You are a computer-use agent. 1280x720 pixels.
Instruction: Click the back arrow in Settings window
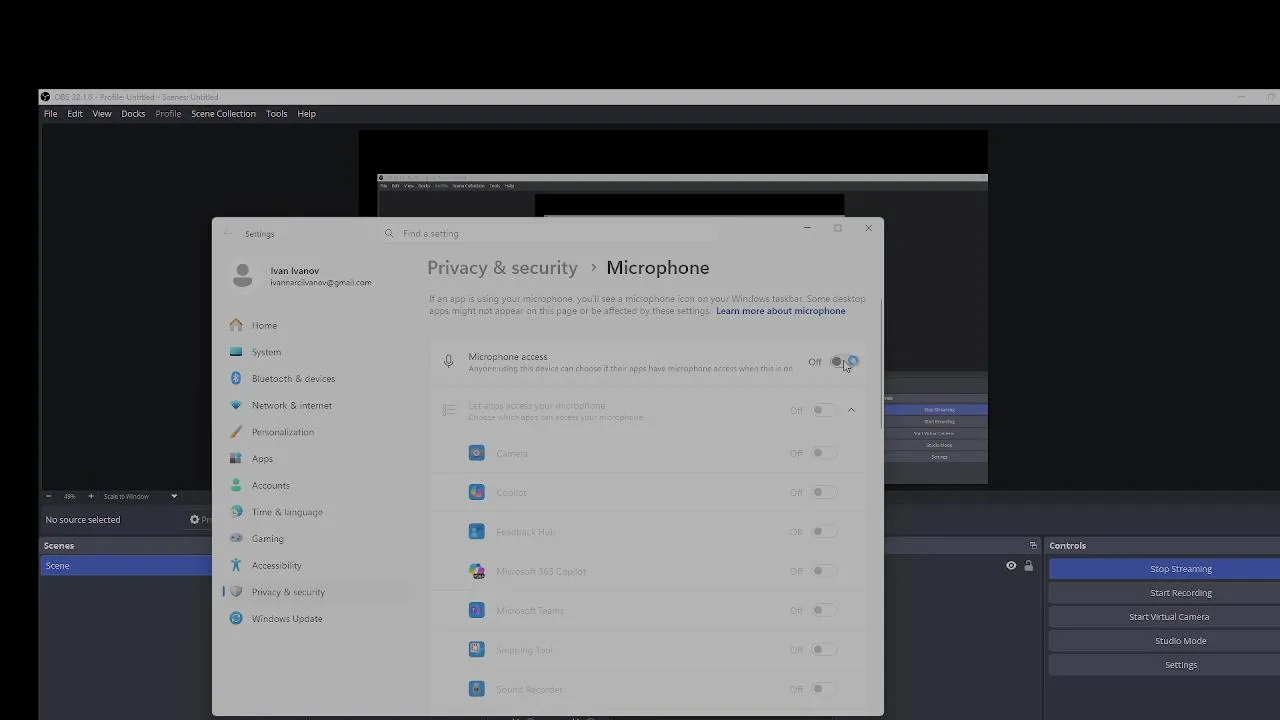coord(227,233)
